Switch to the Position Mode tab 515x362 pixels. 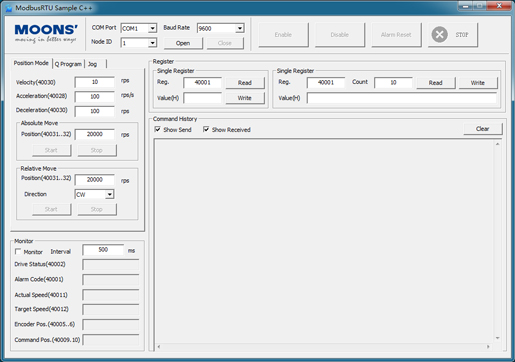coord(31,63)
